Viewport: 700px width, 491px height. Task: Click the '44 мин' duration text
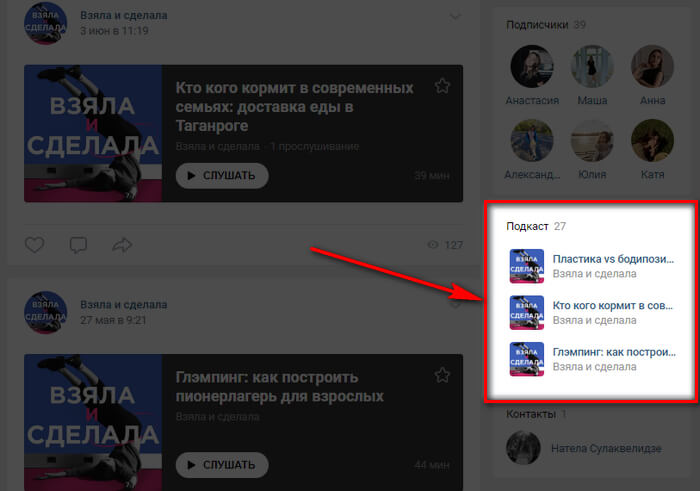pos(432,465)
